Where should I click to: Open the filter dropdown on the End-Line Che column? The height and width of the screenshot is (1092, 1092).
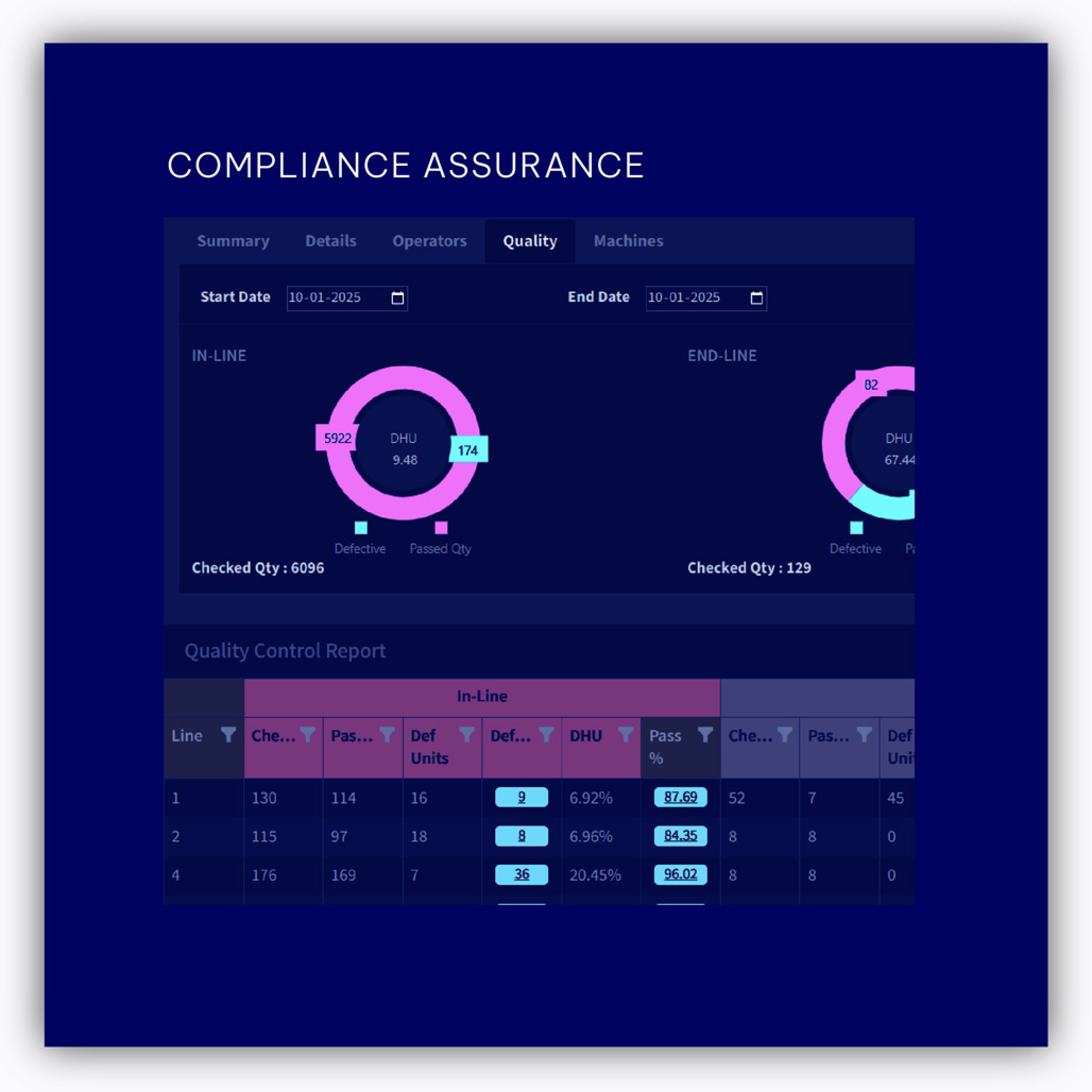(786, 736)
